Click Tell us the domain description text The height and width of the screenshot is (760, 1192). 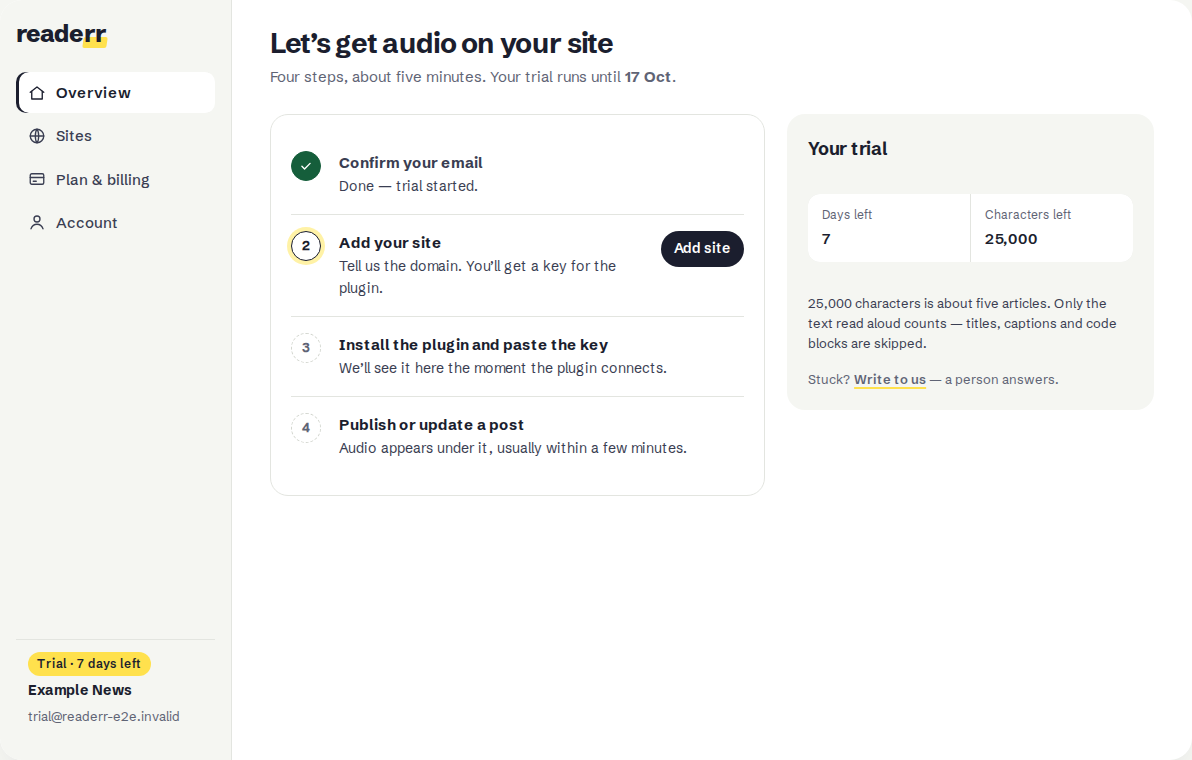coord(477,277)
